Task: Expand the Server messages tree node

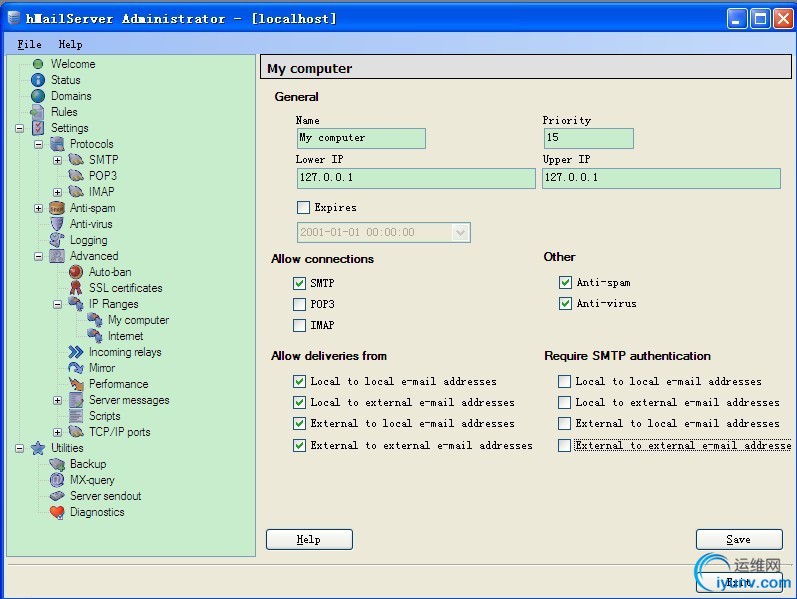Action: [x=57, y=401]
